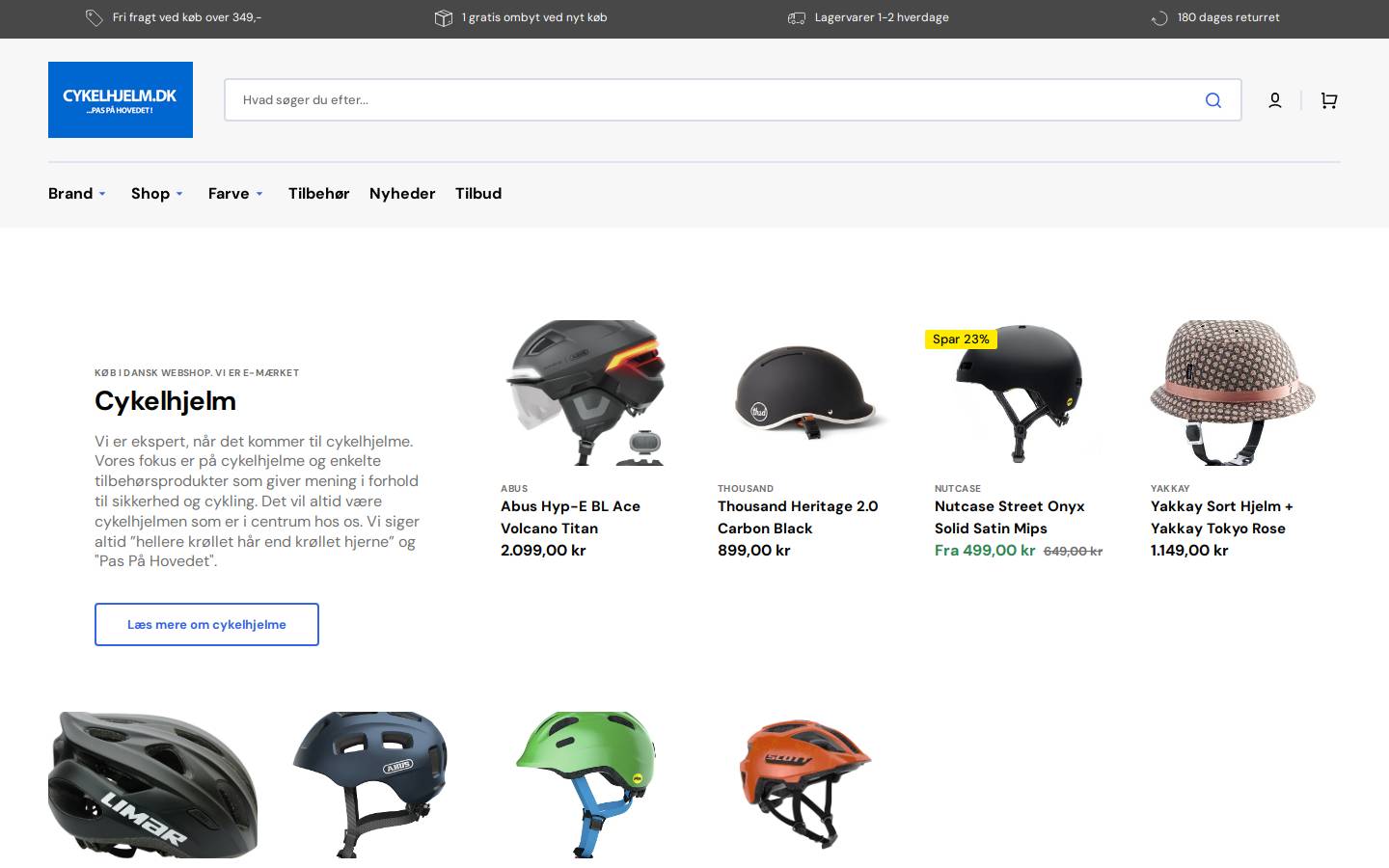Click the NUTCASE brand label

coord(958,489)
